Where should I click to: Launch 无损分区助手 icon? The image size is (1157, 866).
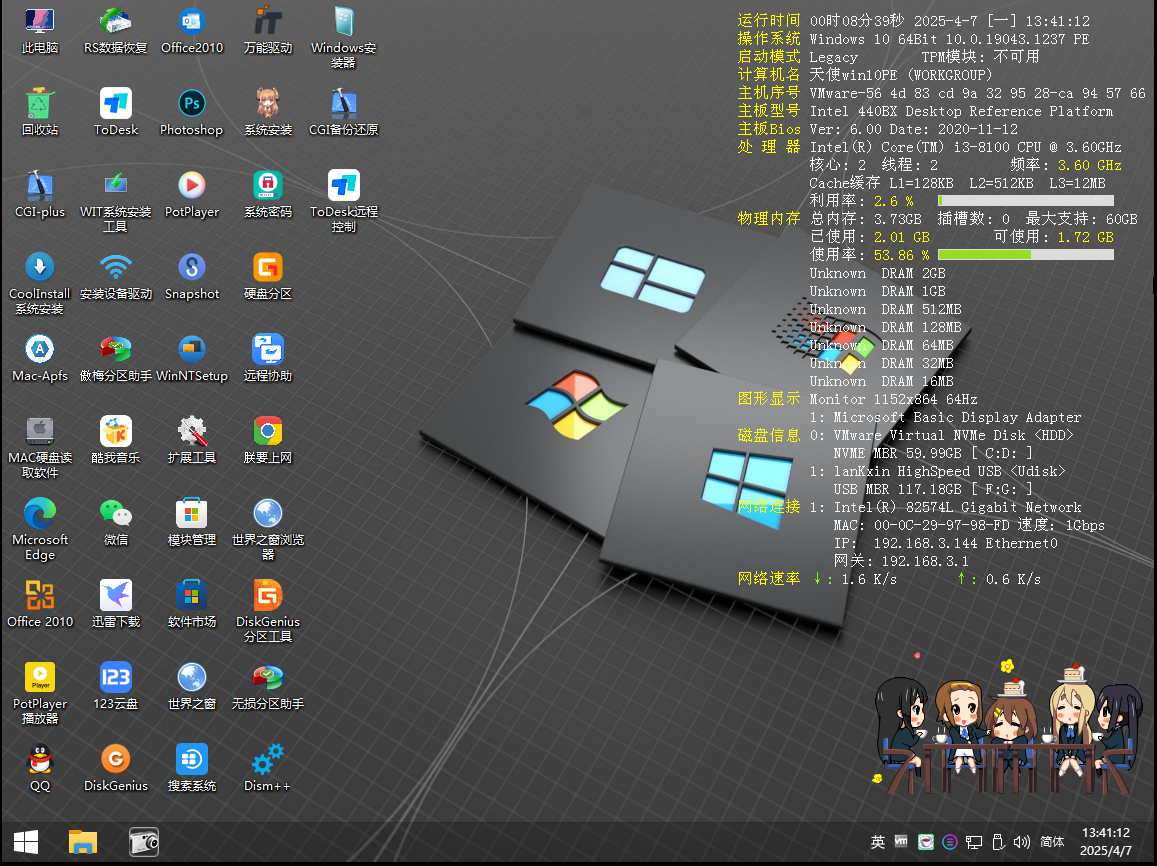click(x=268, y=686)
